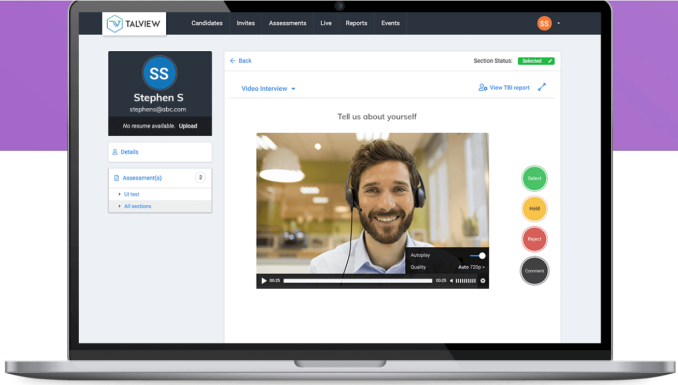Viewport: 678px width, 385px height.
Task: Click the Talview logo
Action: (134, 23)
